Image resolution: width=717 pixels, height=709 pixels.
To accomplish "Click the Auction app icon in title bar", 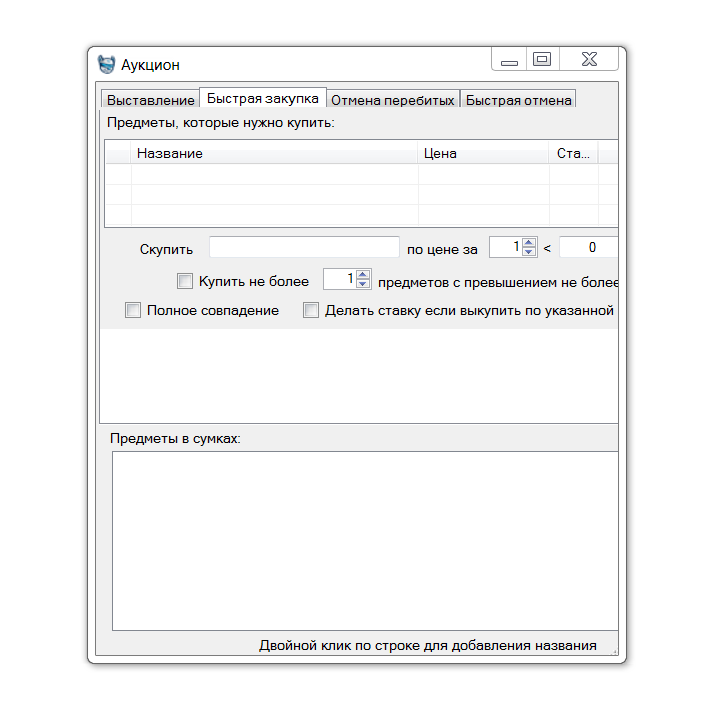I will [x=106, y=64].
